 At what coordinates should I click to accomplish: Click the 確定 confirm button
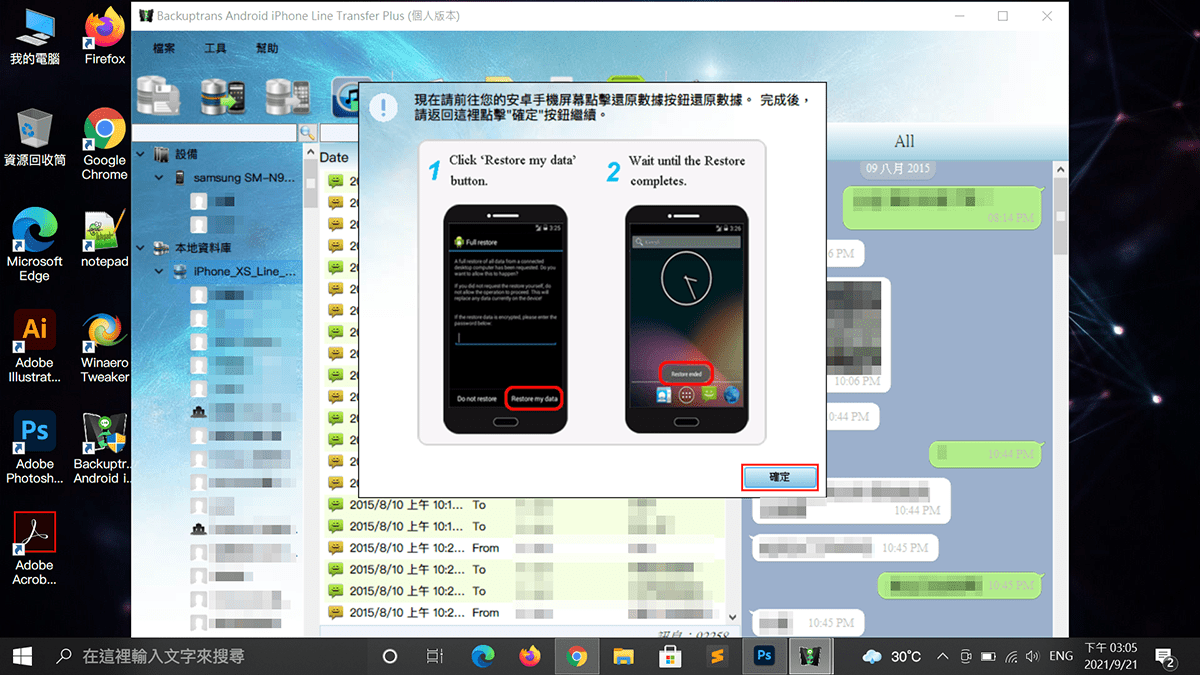(779, 477)
